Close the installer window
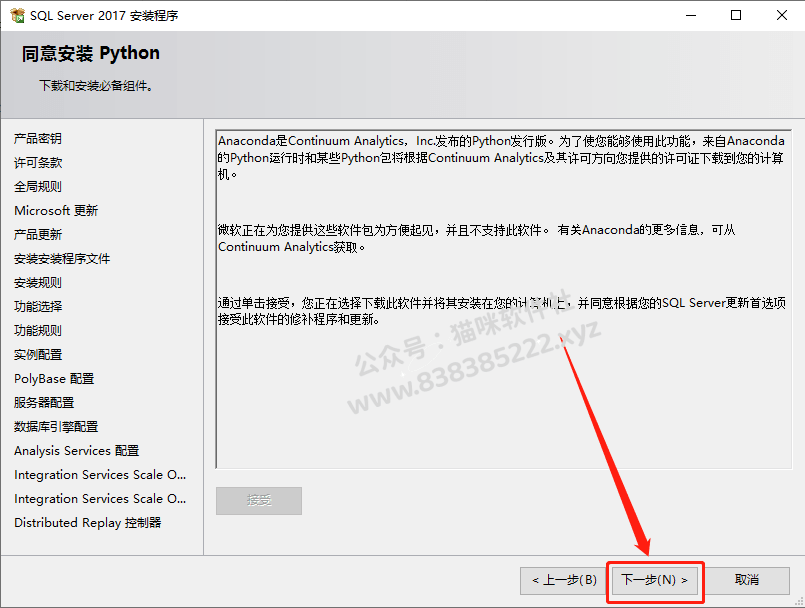Screen dimensions: 805x608 pos(781,15)
